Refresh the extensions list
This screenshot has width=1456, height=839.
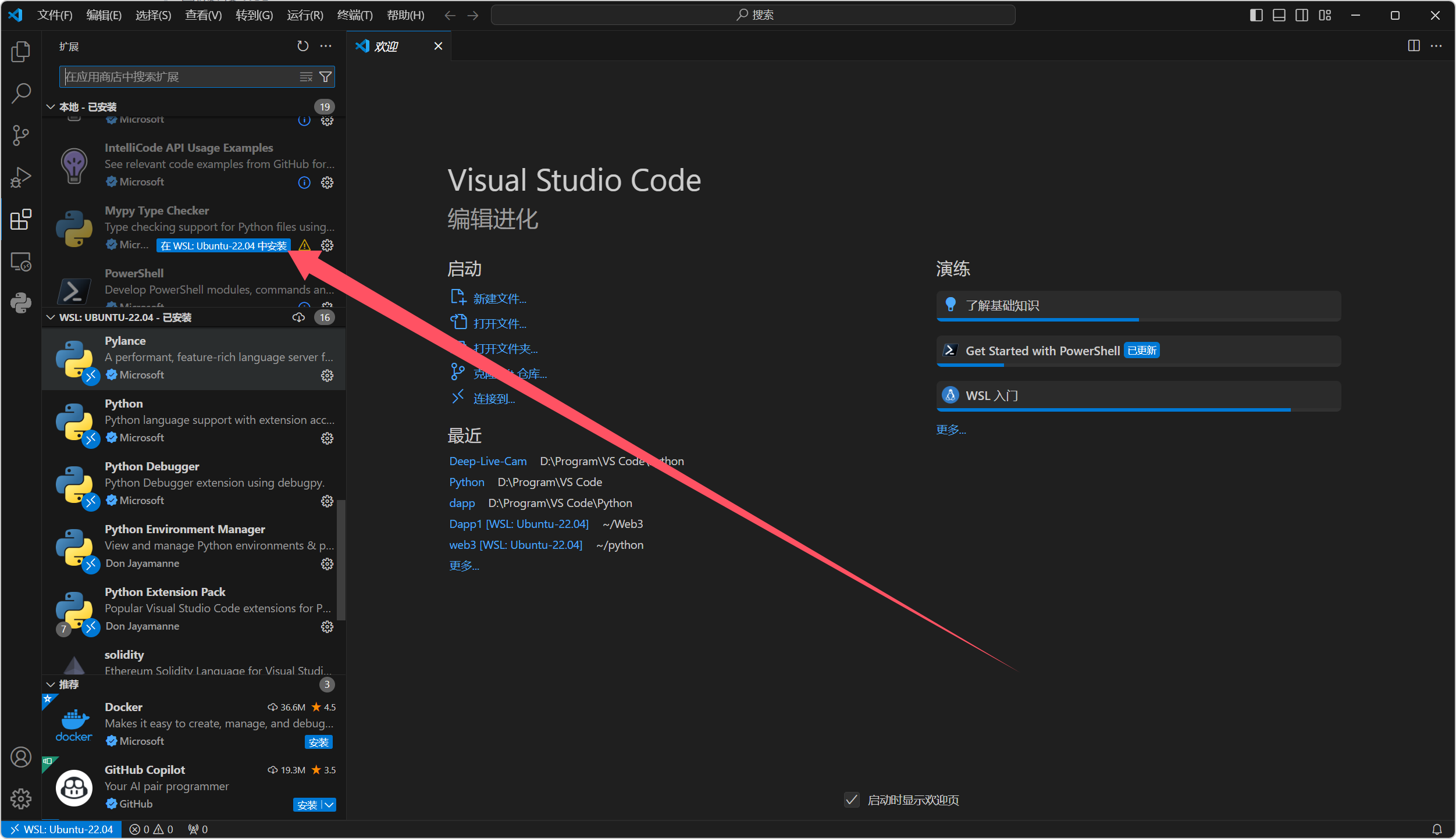tap(303, 46)
